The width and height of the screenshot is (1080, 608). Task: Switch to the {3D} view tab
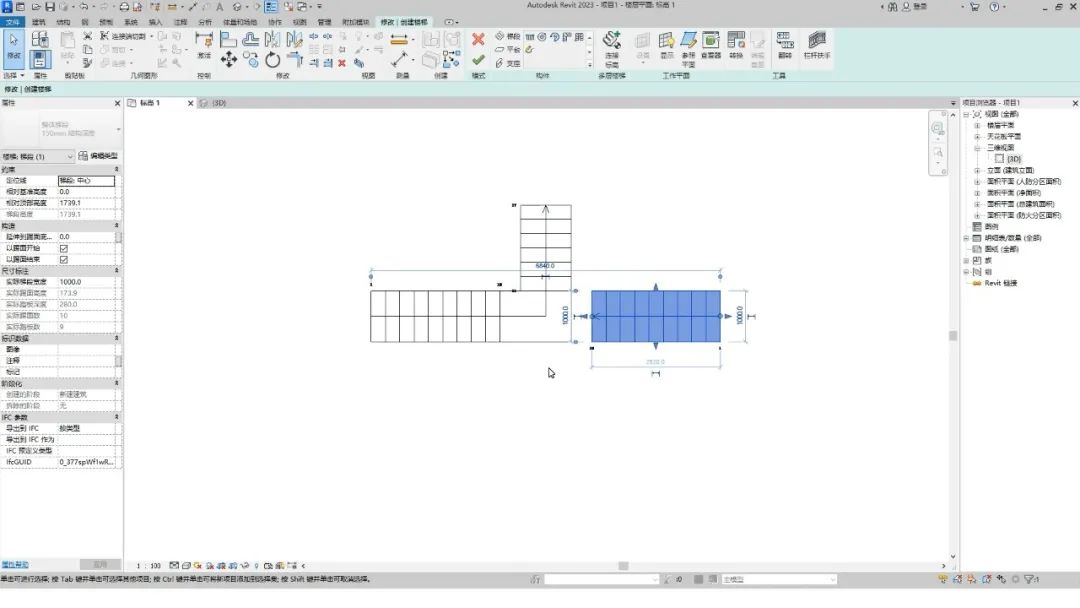tap(213, 102)
